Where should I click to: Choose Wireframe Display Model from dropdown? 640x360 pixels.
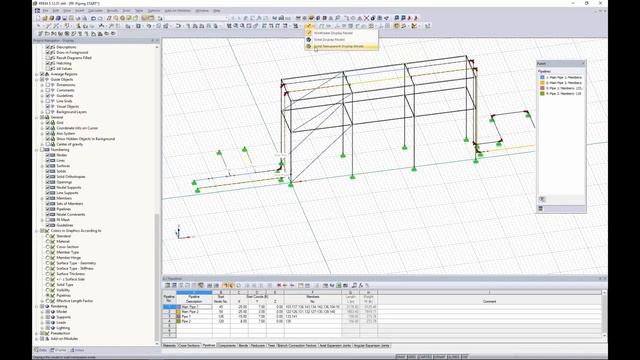341,33
